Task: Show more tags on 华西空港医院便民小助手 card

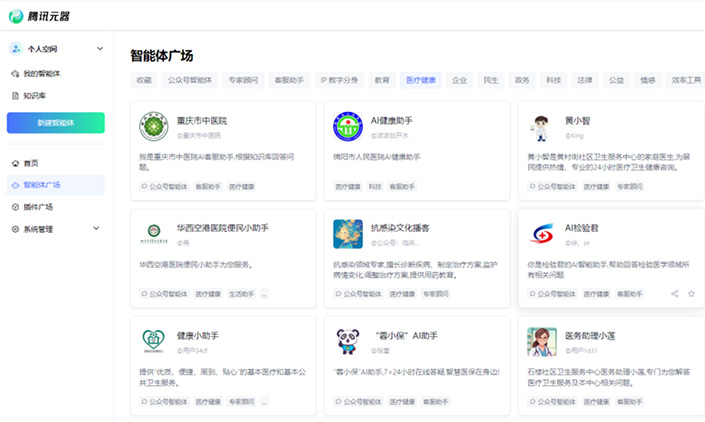Action: pyautogui.click(x=264, y=294)
